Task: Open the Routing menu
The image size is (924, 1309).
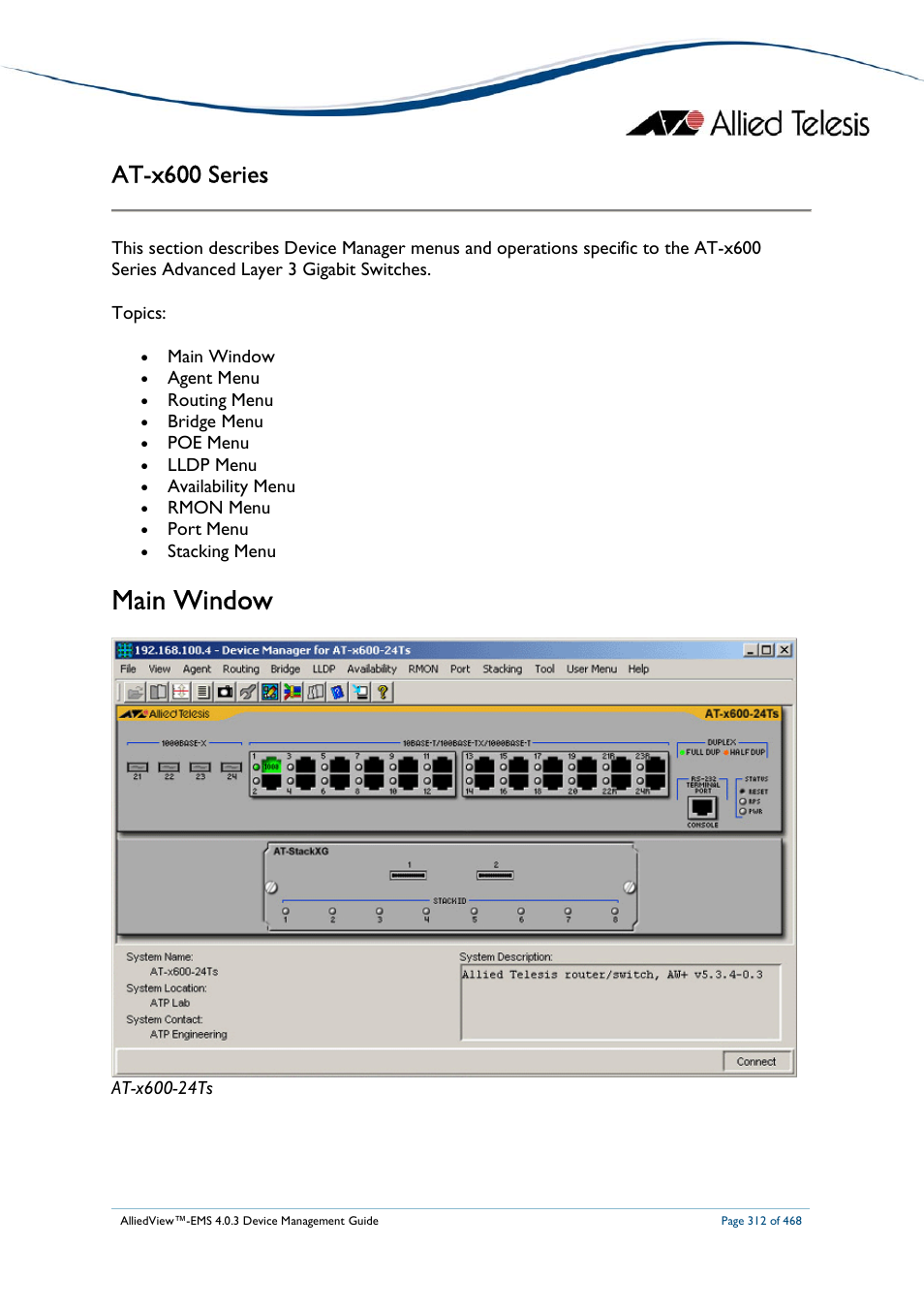Action: click(241, 670)
